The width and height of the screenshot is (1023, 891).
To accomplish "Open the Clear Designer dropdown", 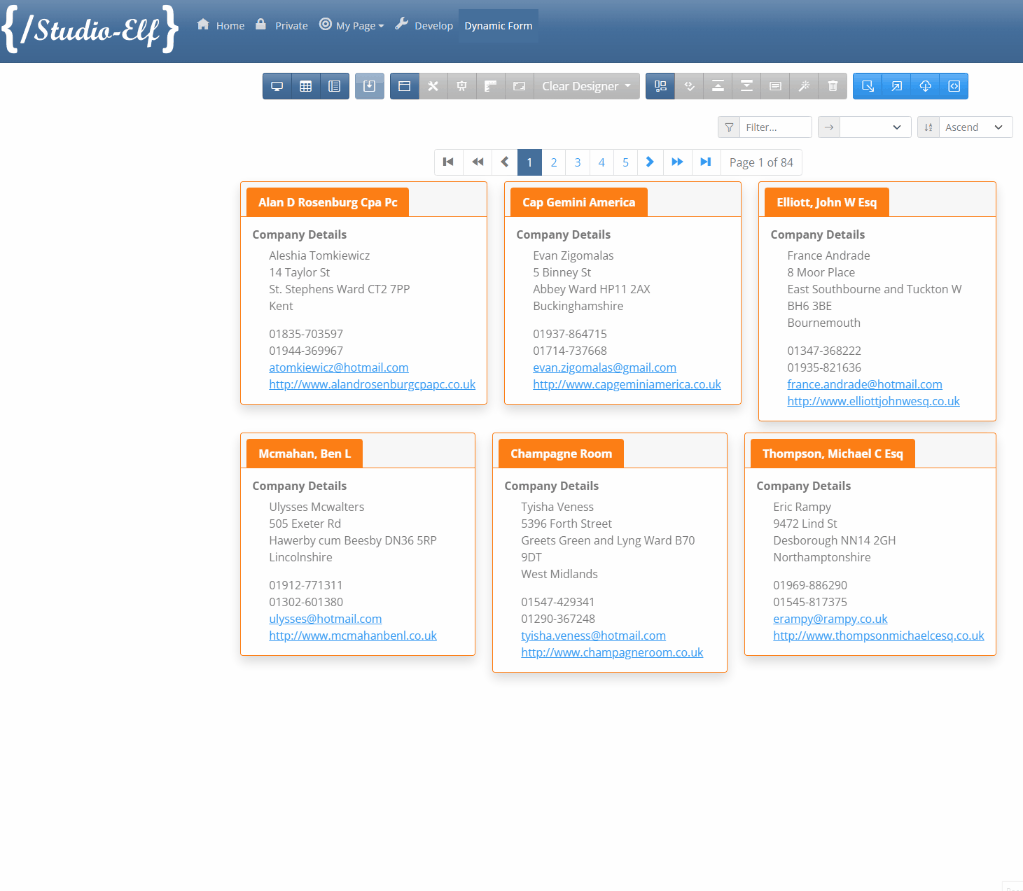I will (x=586, y=86).
